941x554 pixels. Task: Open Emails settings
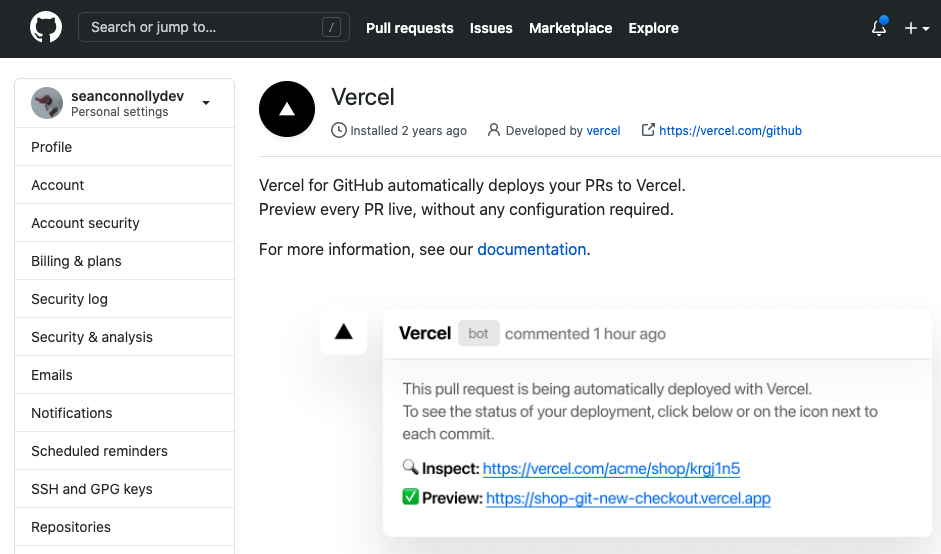click(x=124, y=375)
